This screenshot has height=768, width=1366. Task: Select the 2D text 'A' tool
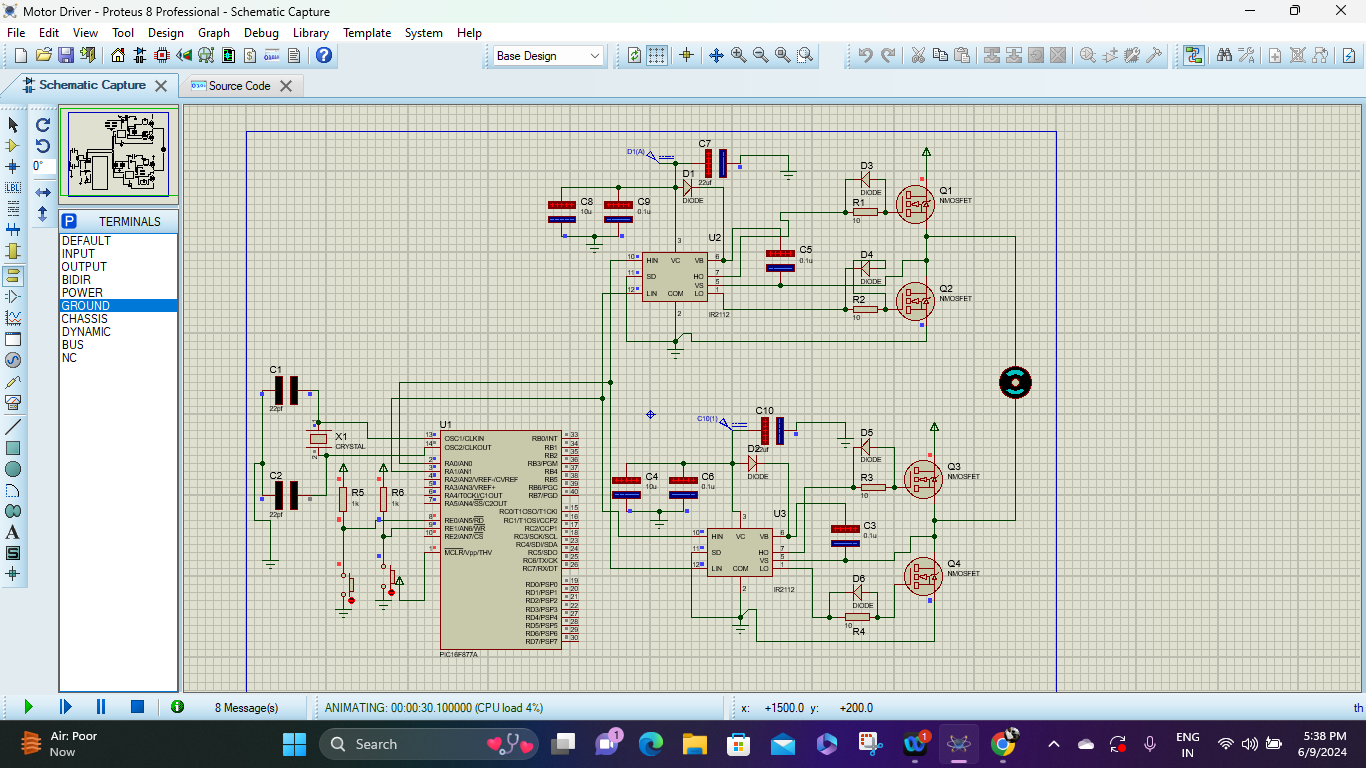click(x=13, y=532)
